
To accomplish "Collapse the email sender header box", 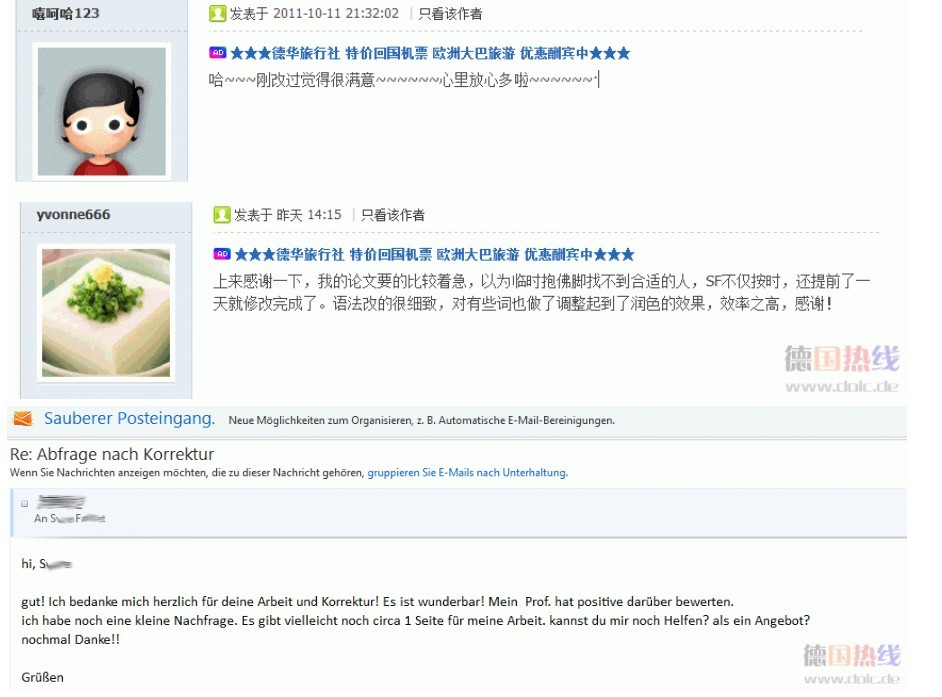I will pos(25,504).
